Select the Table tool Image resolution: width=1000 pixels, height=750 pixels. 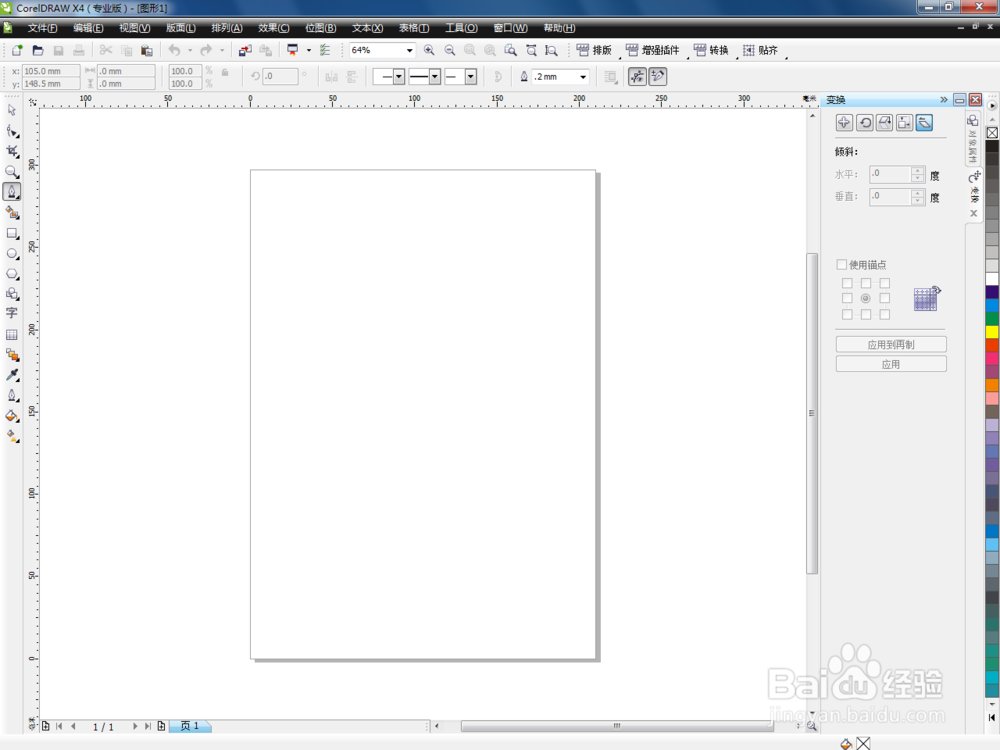[12, 335]
